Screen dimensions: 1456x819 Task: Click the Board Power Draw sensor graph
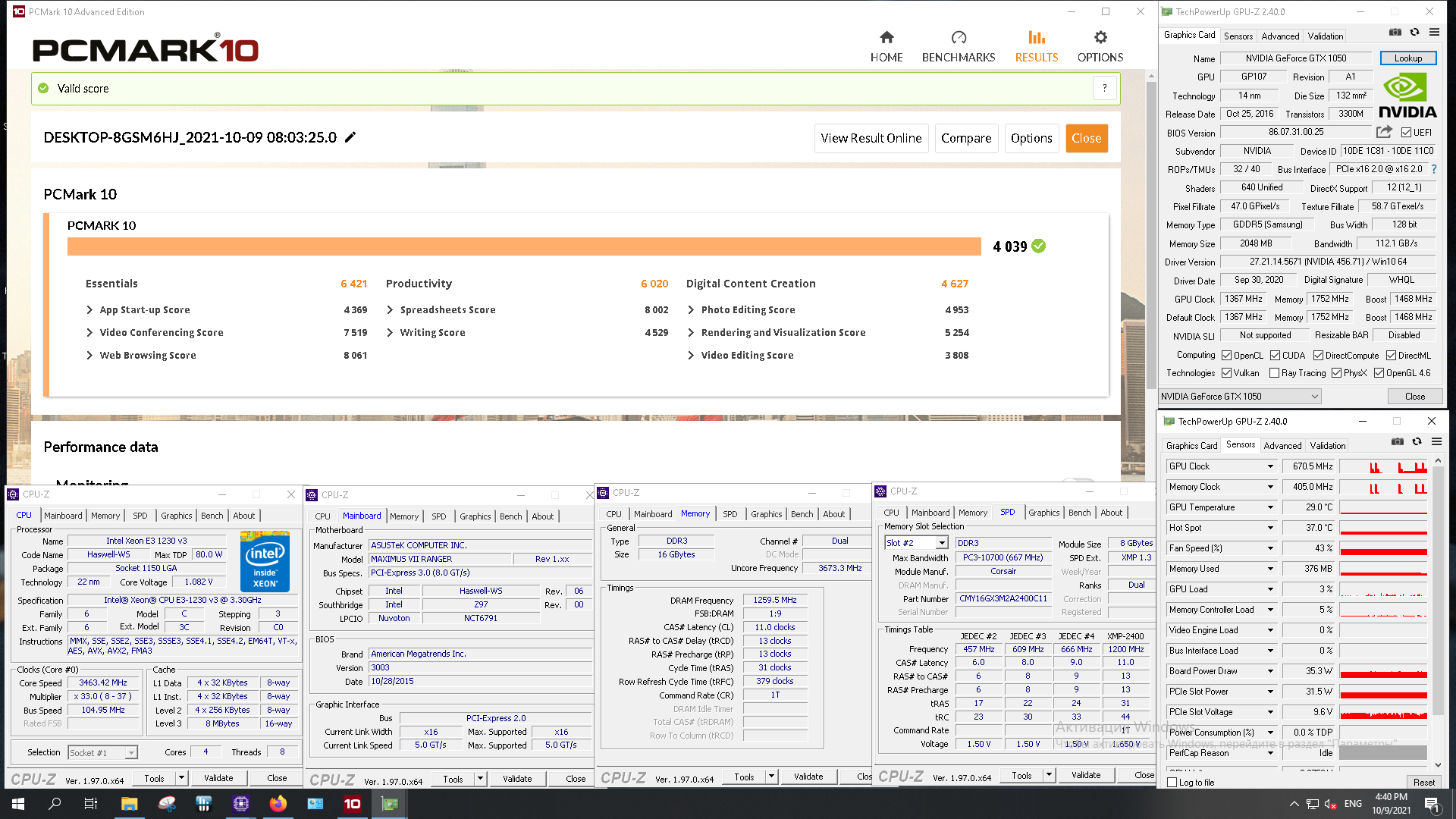(1383, 671)
